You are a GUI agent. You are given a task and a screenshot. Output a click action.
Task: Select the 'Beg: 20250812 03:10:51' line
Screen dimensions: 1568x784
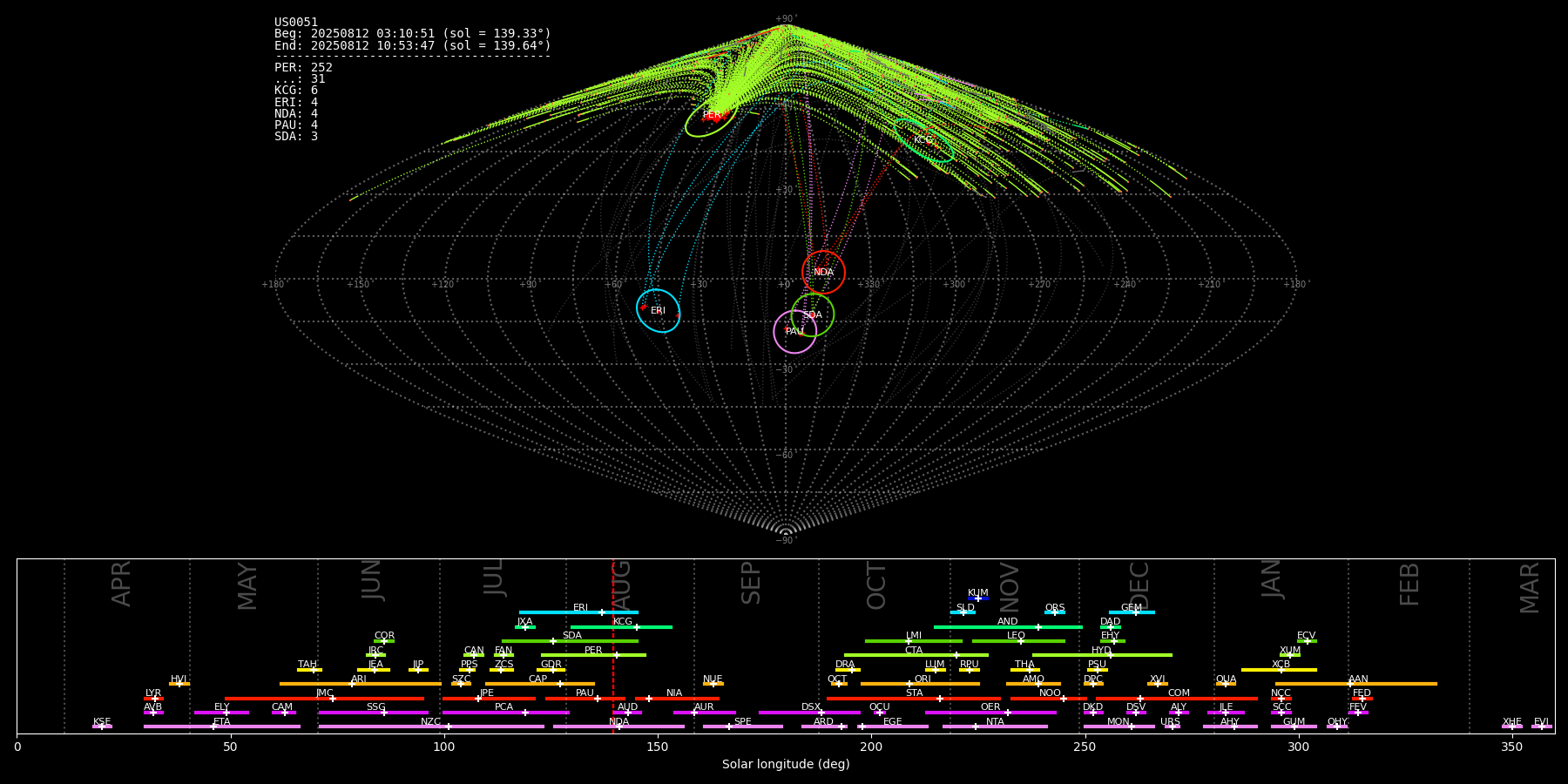tap(413, 34)
